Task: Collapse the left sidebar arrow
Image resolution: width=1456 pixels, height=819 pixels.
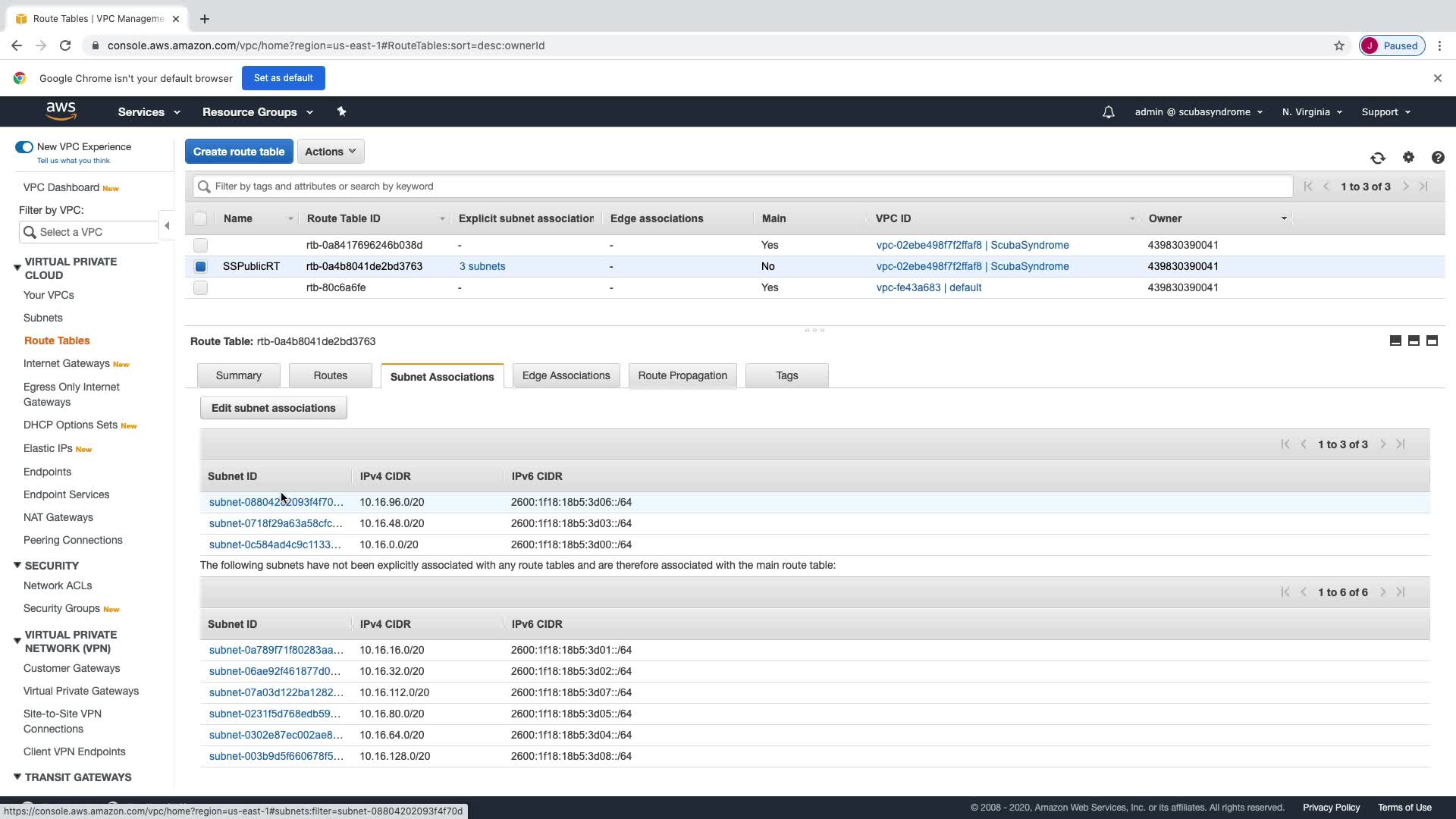Action: (167, 225)
